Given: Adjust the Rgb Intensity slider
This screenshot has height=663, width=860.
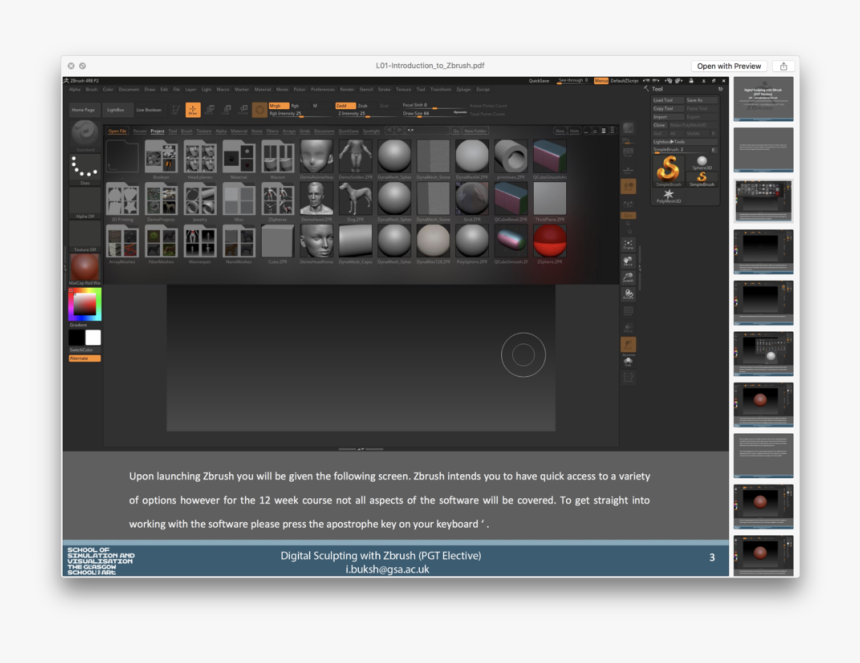Looking at the screenshot, I should pyautogui.click(x=301, y=114).
